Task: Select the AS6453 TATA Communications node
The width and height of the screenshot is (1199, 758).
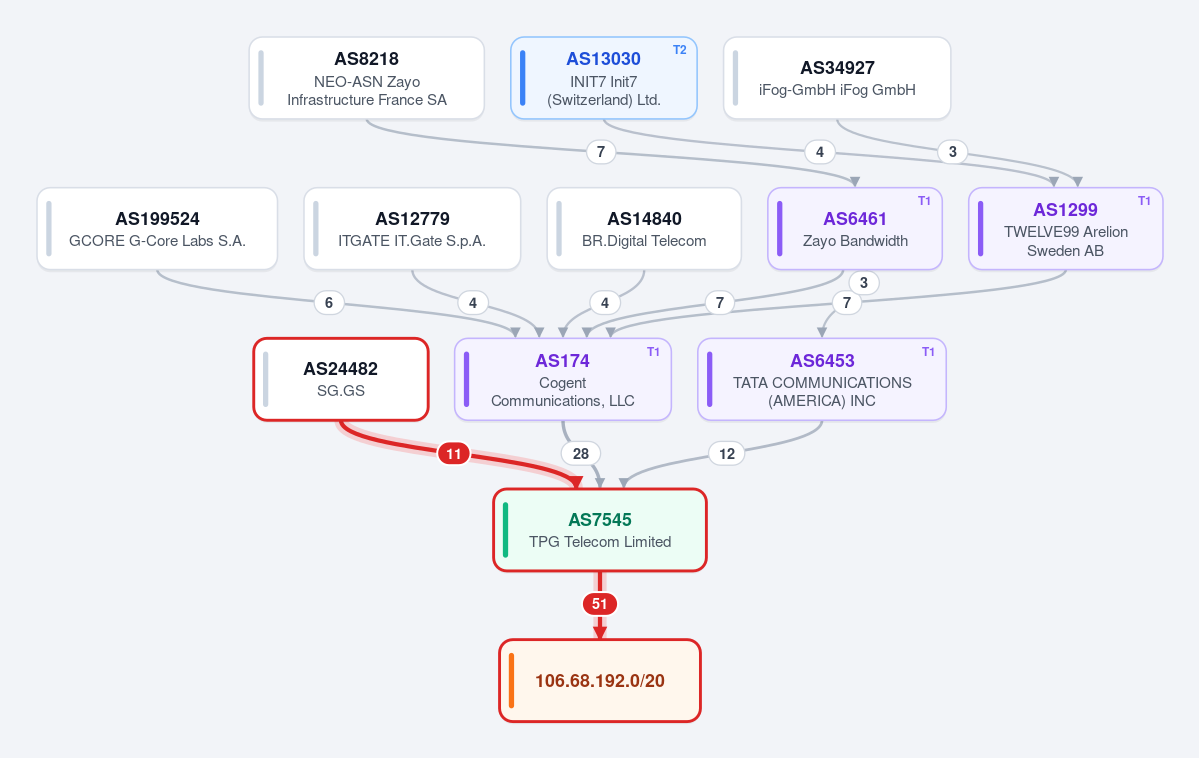Action: (822, 379)
